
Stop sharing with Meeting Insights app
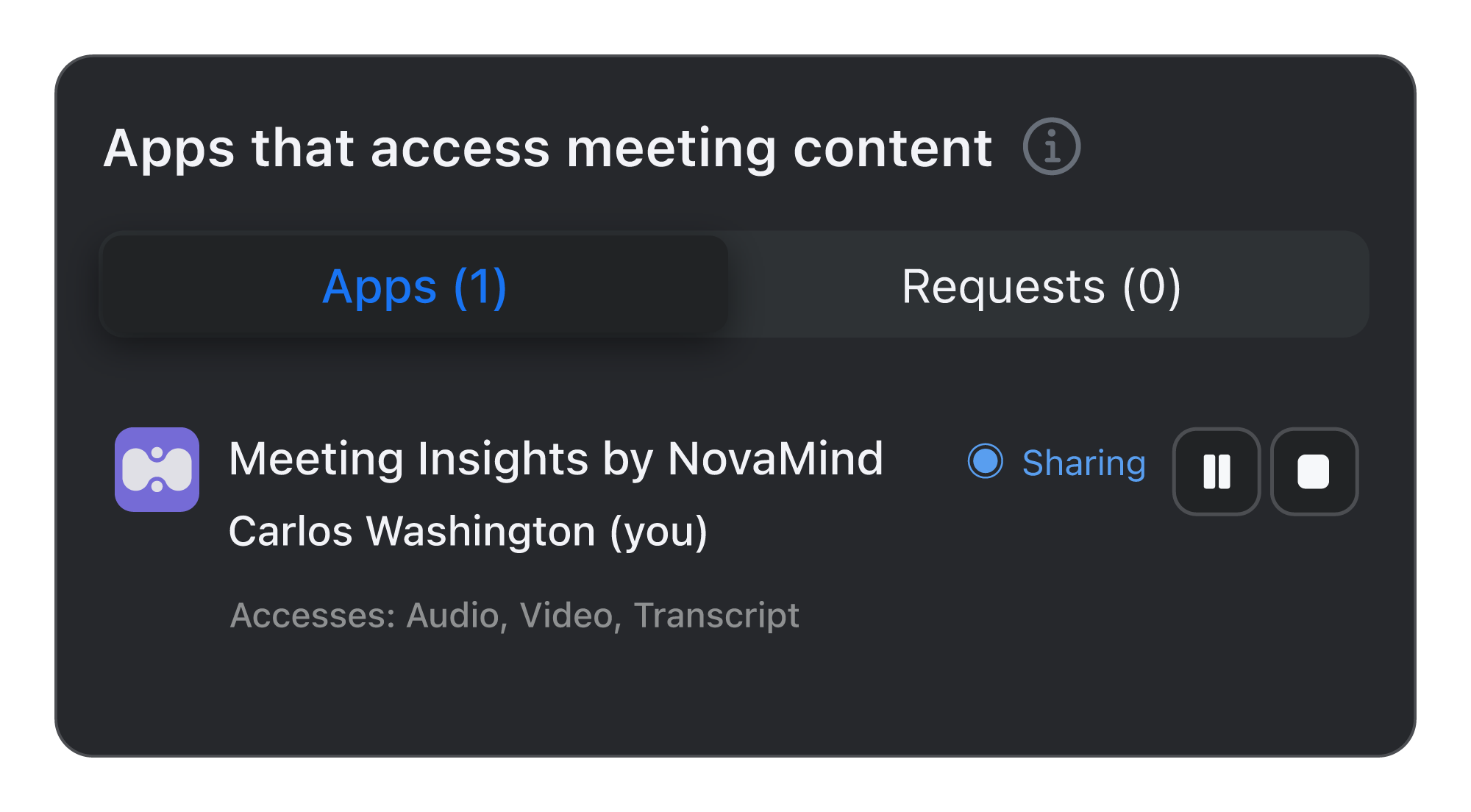[x=1314, y=471]
